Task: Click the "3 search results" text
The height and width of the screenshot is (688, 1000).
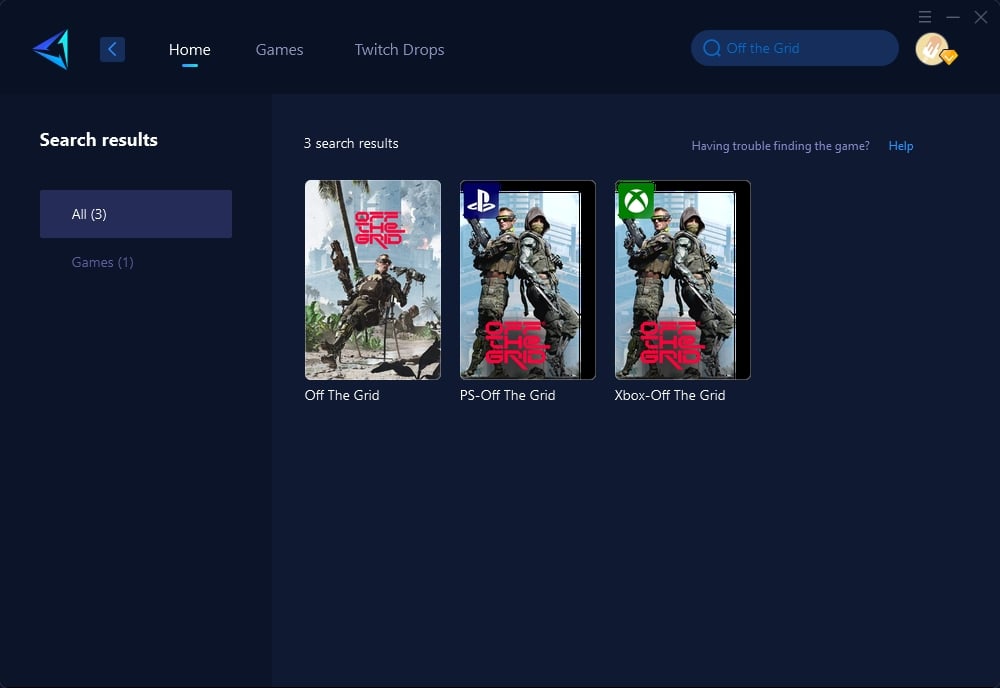Action: 351,143
